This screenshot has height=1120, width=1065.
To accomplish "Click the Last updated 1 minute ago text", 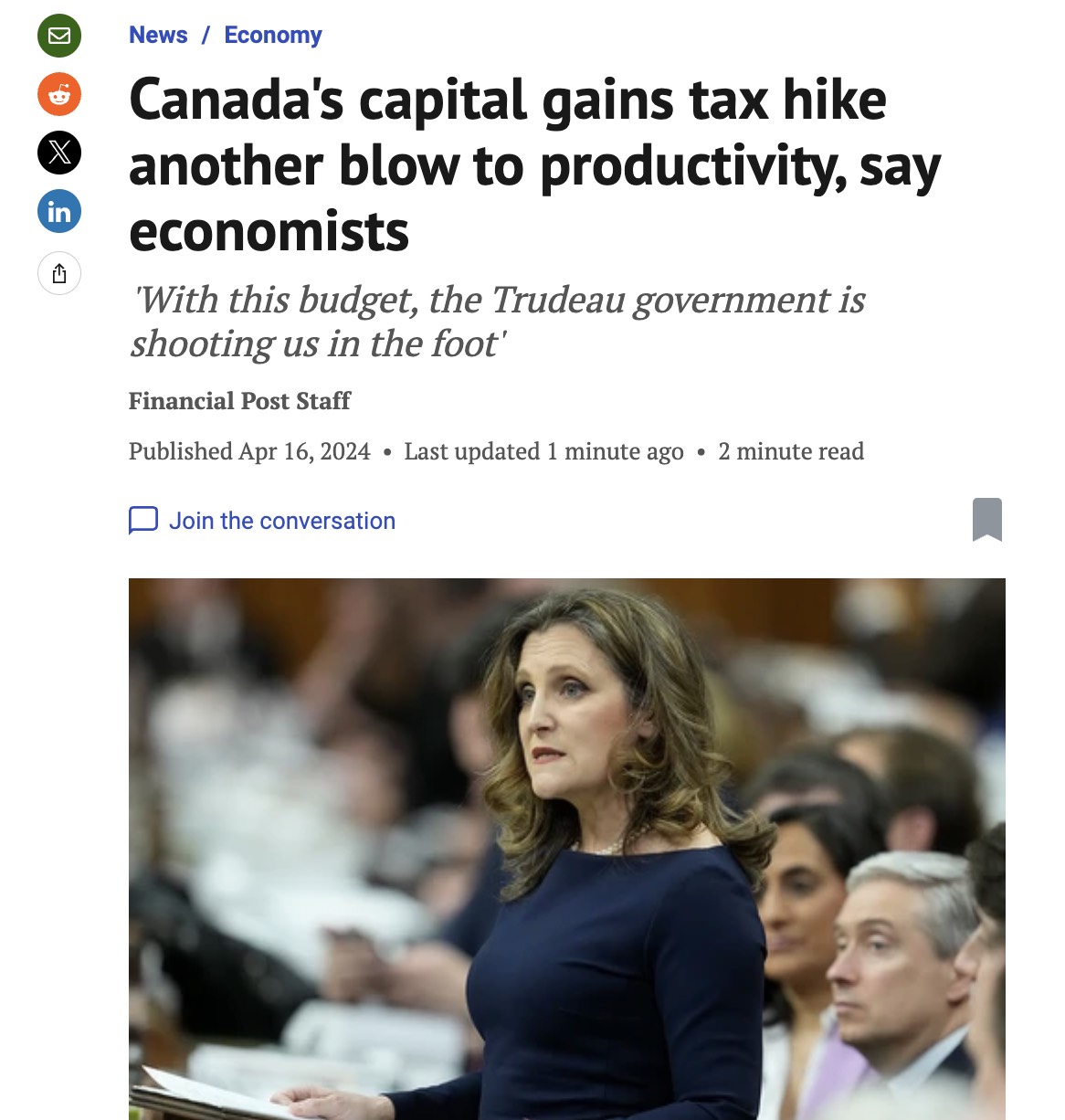I will point(543,451).
